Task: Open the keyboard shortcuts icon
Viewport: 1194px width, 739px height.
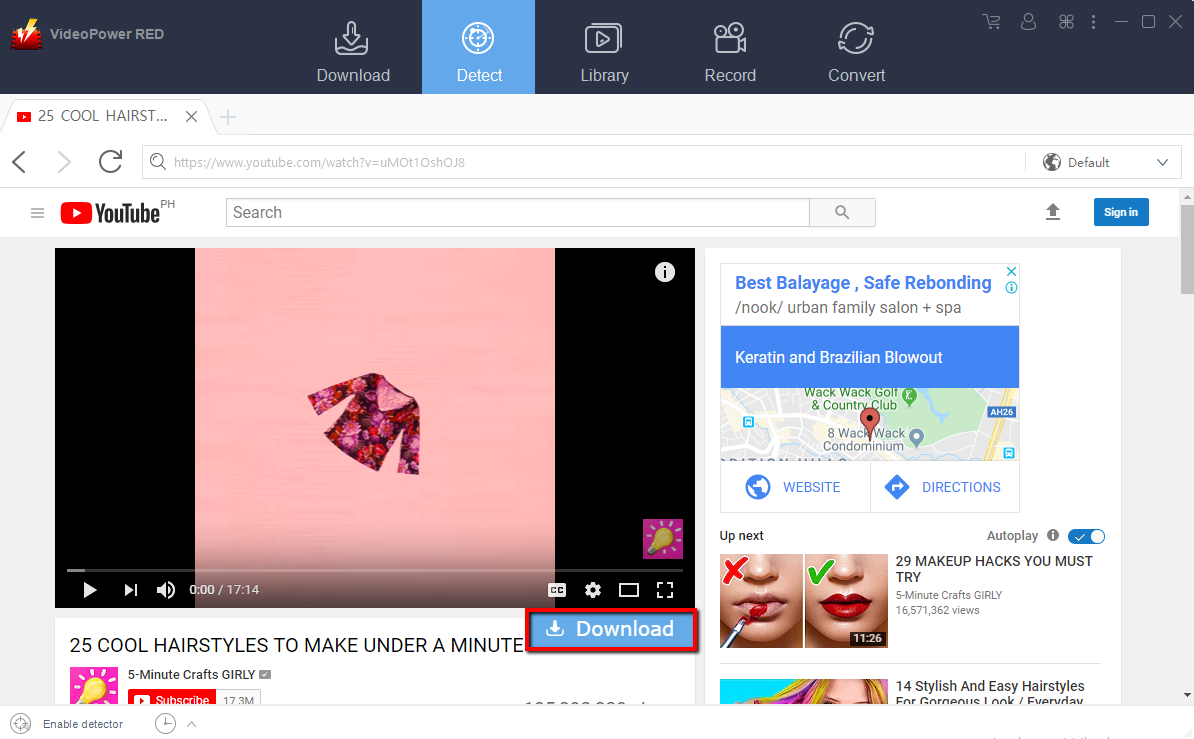Action: coord(1066,21)
